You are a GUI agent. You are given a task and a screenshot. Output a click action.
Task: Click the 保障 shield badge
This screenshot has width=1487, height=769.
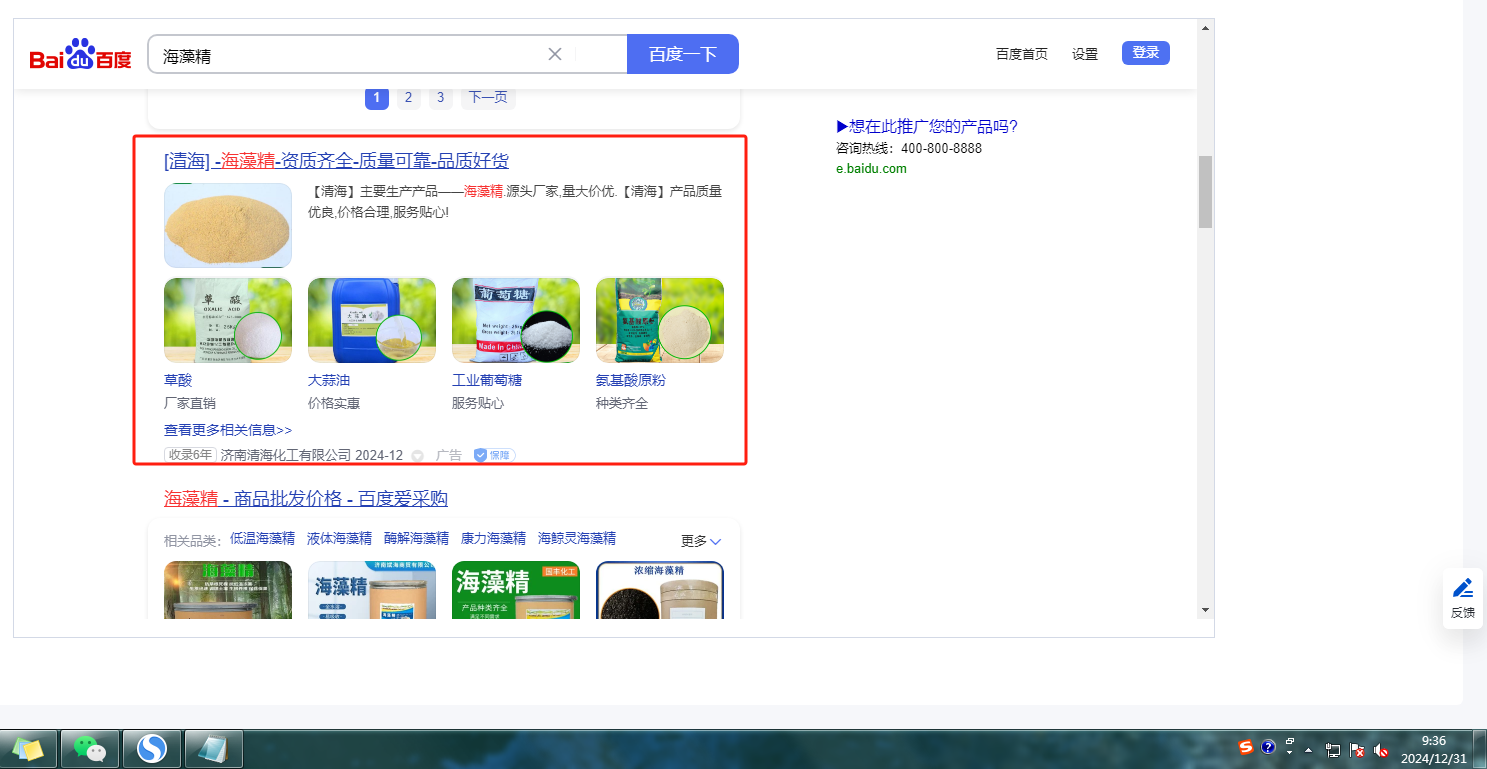tap(494, 455)
